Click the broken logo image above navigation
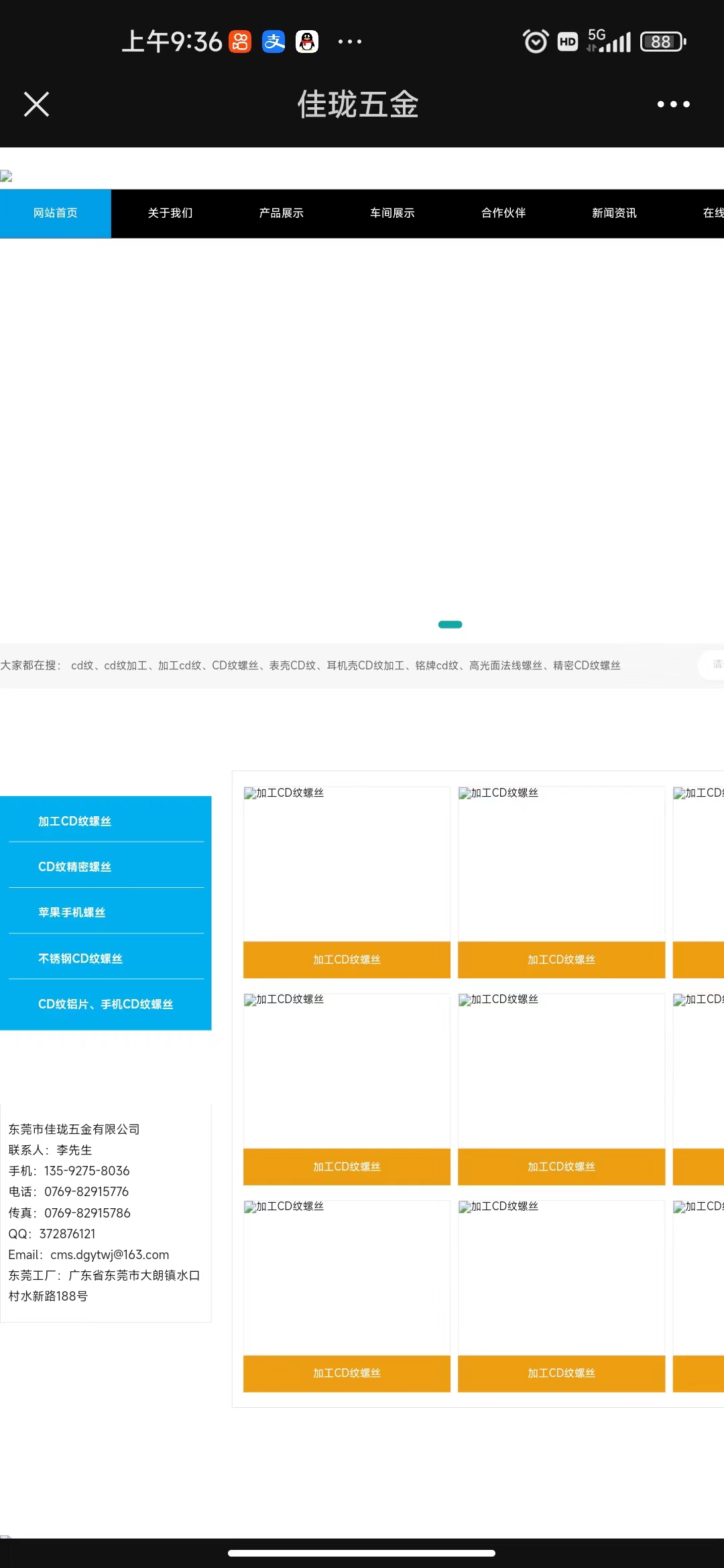This screenshot has height=1568, width=724. (x=7, y=176)
